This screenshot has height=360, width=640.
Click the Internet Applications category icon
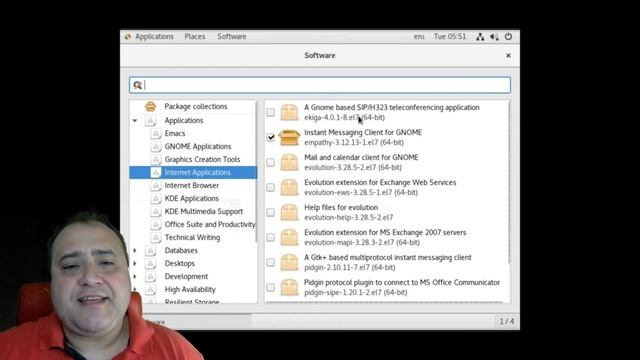(156, 172)
